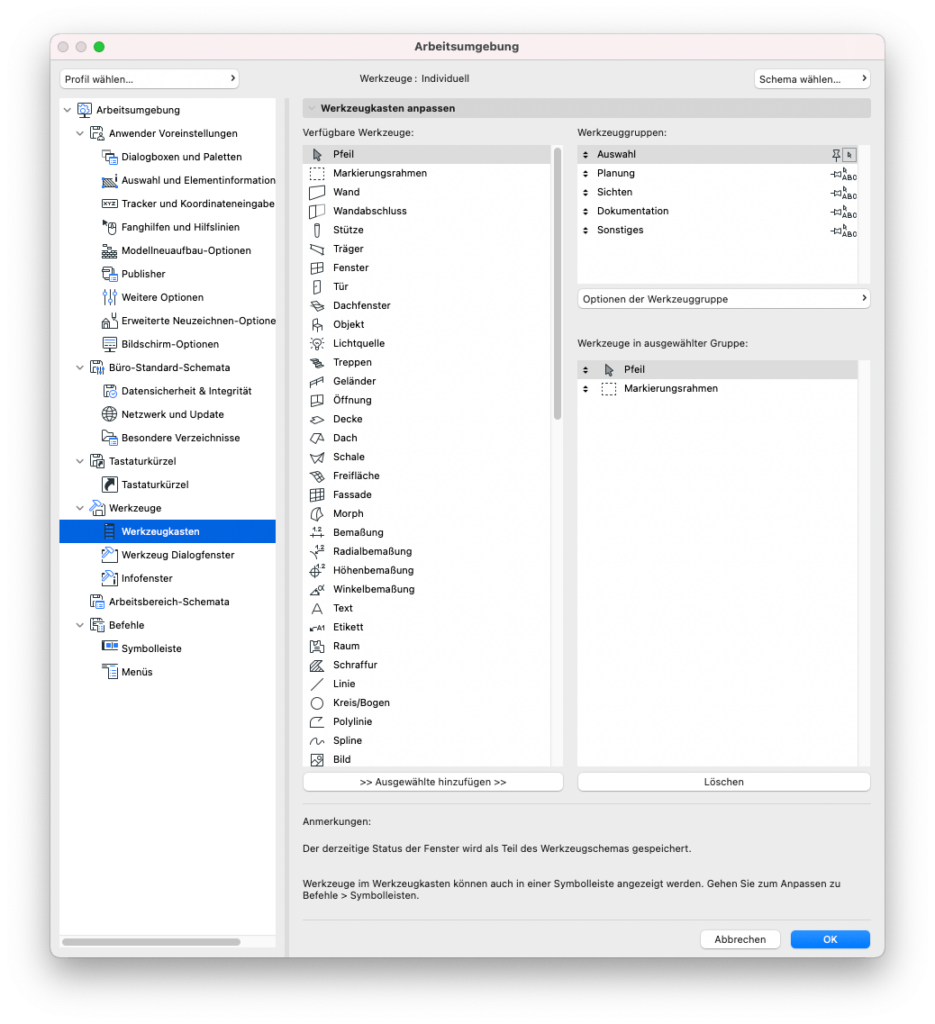Image resolution: width=935 pixels, height=1024 pixels.
Task: Click the Treppen tool icon
Action: point(317,362)
